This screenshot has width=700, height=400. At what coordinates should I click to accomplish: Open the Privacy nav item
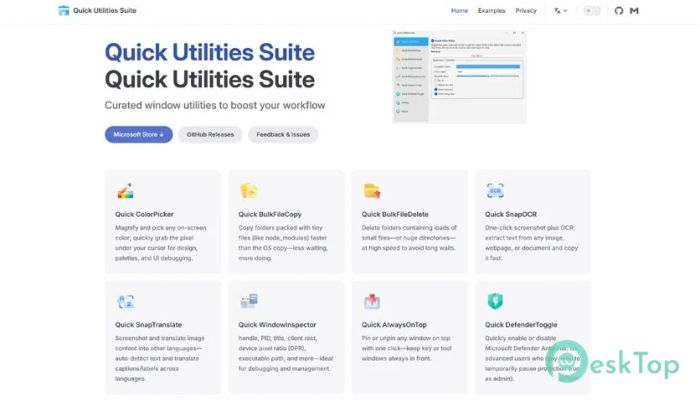tap(526, 11)
